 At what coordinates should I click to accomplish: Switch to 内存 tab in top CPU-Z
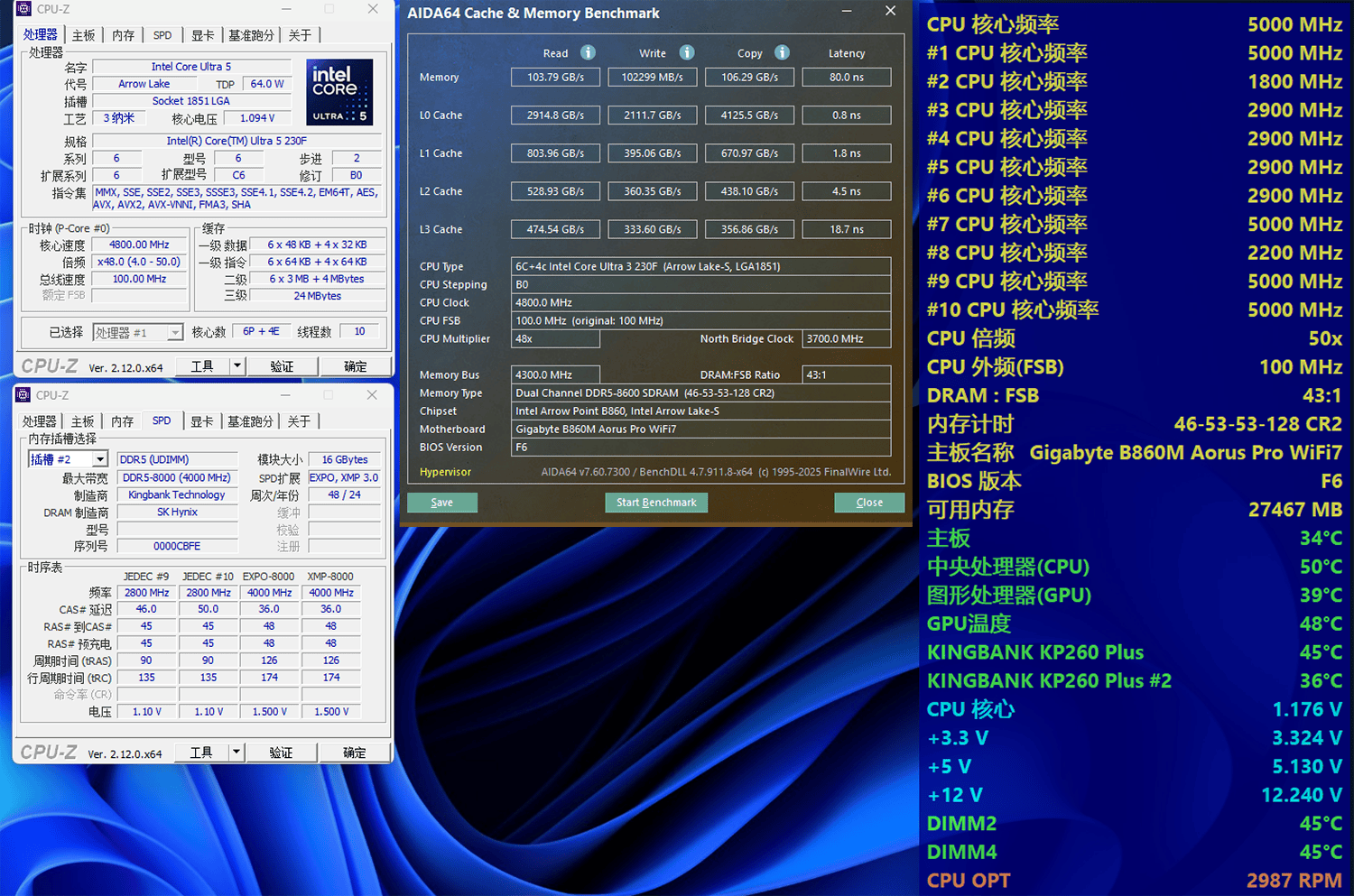click(123, 35)
